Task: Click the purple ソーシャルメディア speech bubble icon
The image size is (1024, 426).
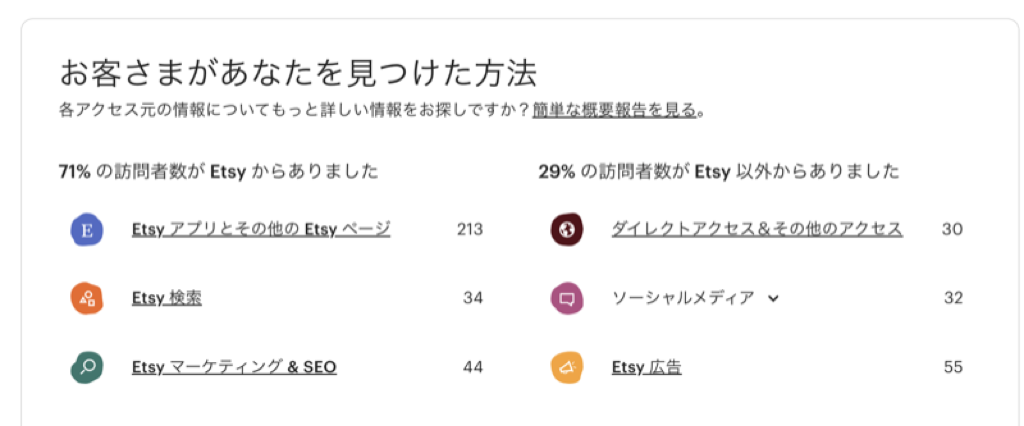Action: [x=567, y=298]
